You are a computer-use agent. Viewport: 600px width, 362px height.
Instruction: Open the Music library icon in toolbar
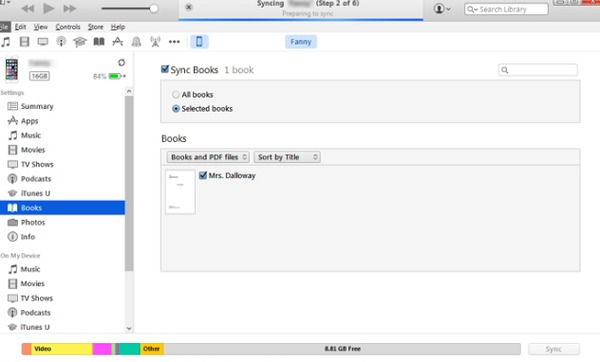pos(6,41)
